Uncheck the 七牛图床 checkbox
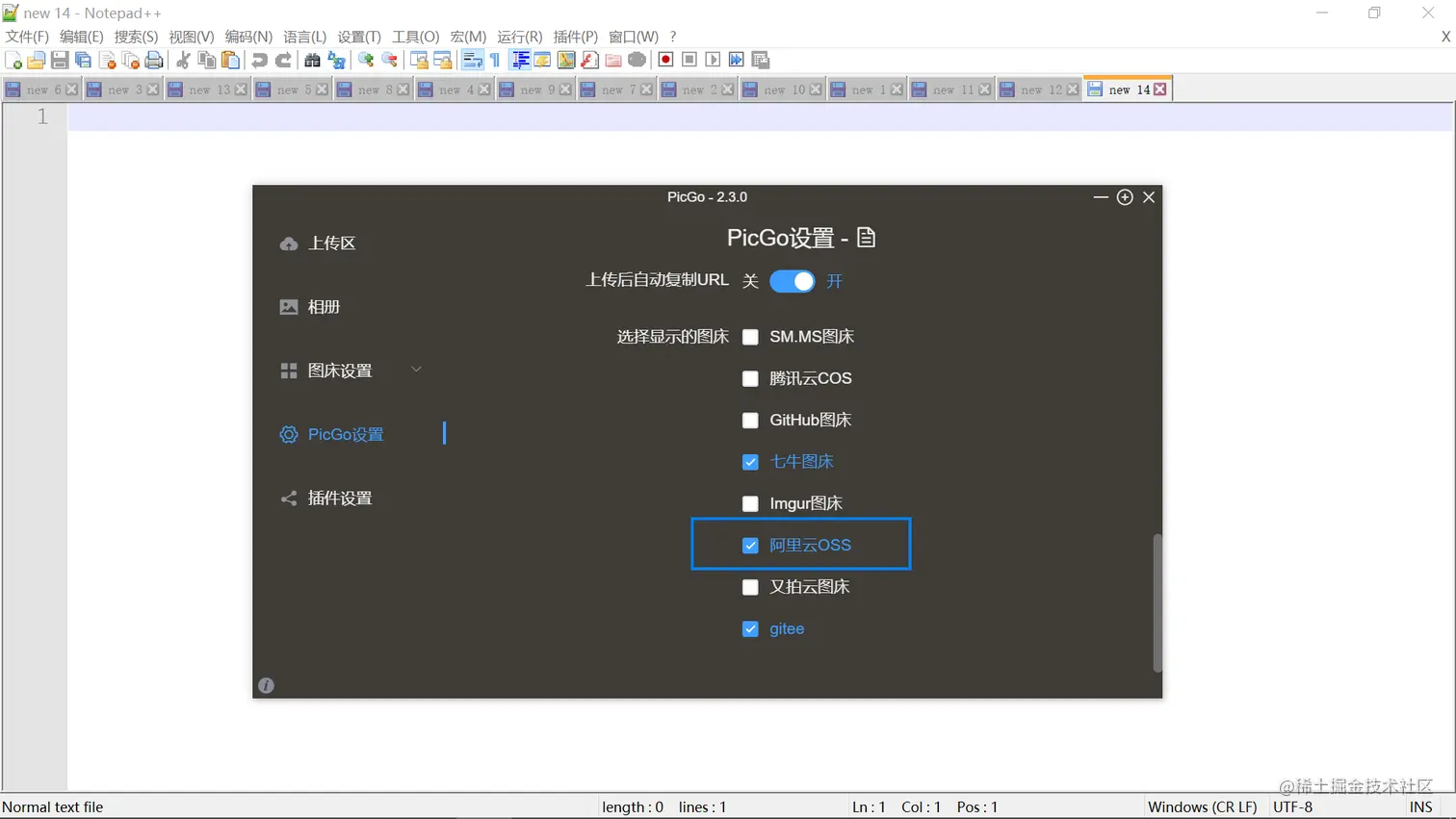The height and width of the screenshot is (819, 1456). point(750,462)
